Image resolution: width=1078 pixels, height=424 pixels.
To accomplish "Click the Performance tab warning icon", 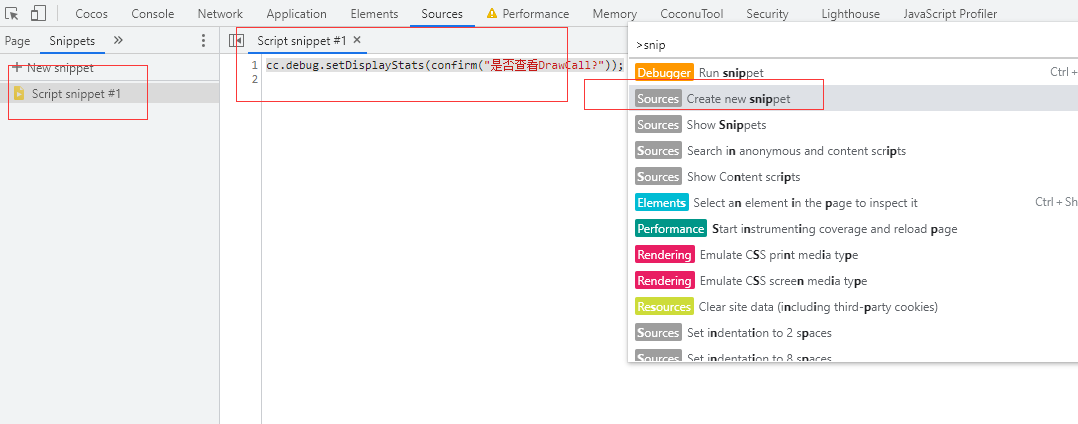I will point(491,14).
